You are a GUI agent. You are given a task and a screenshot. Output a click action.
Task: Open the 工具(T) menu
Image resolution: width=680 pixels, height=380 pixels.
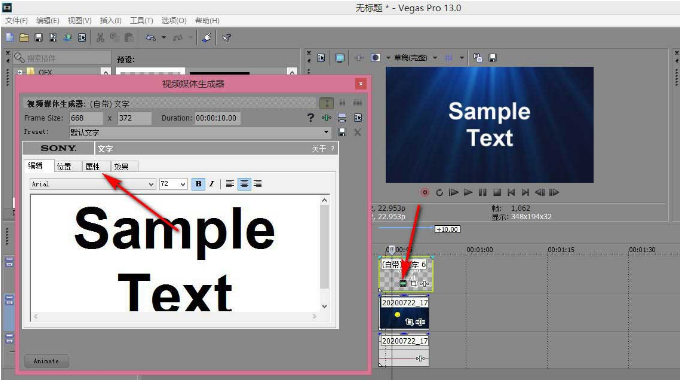pyautogui.click(x=141, y=20)
